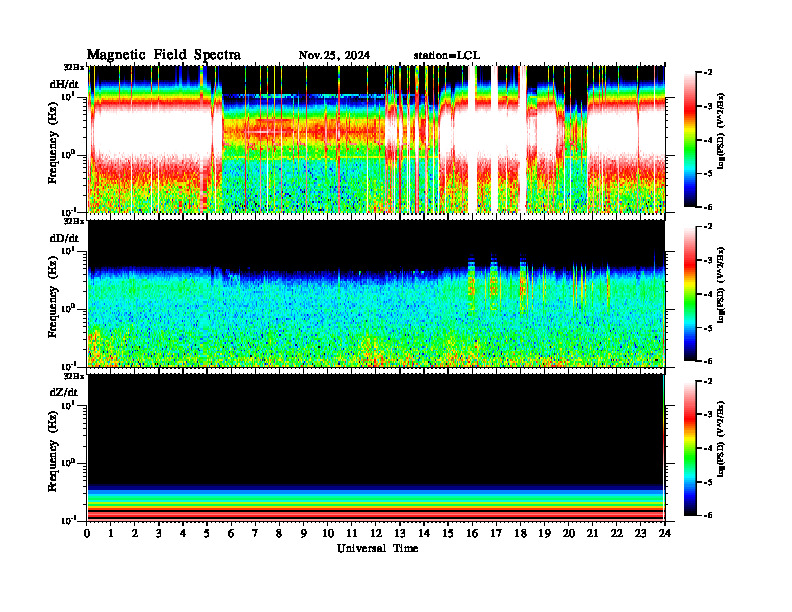Click hour 18 tick label on the time axis
The height and width of the screenshot is (612, 792).
click(x=520, y=533)
